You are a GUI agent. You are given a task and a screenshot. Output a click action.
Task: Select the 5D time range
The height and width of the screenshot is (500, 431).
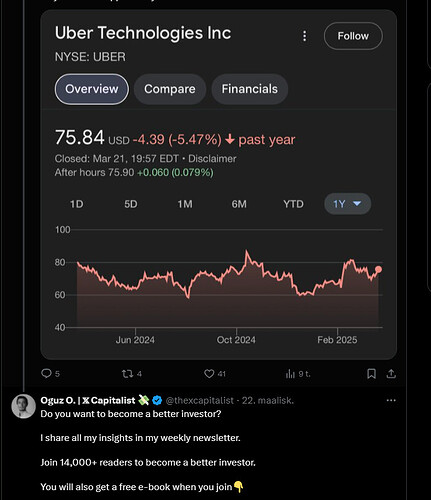(x=131, y=204)
